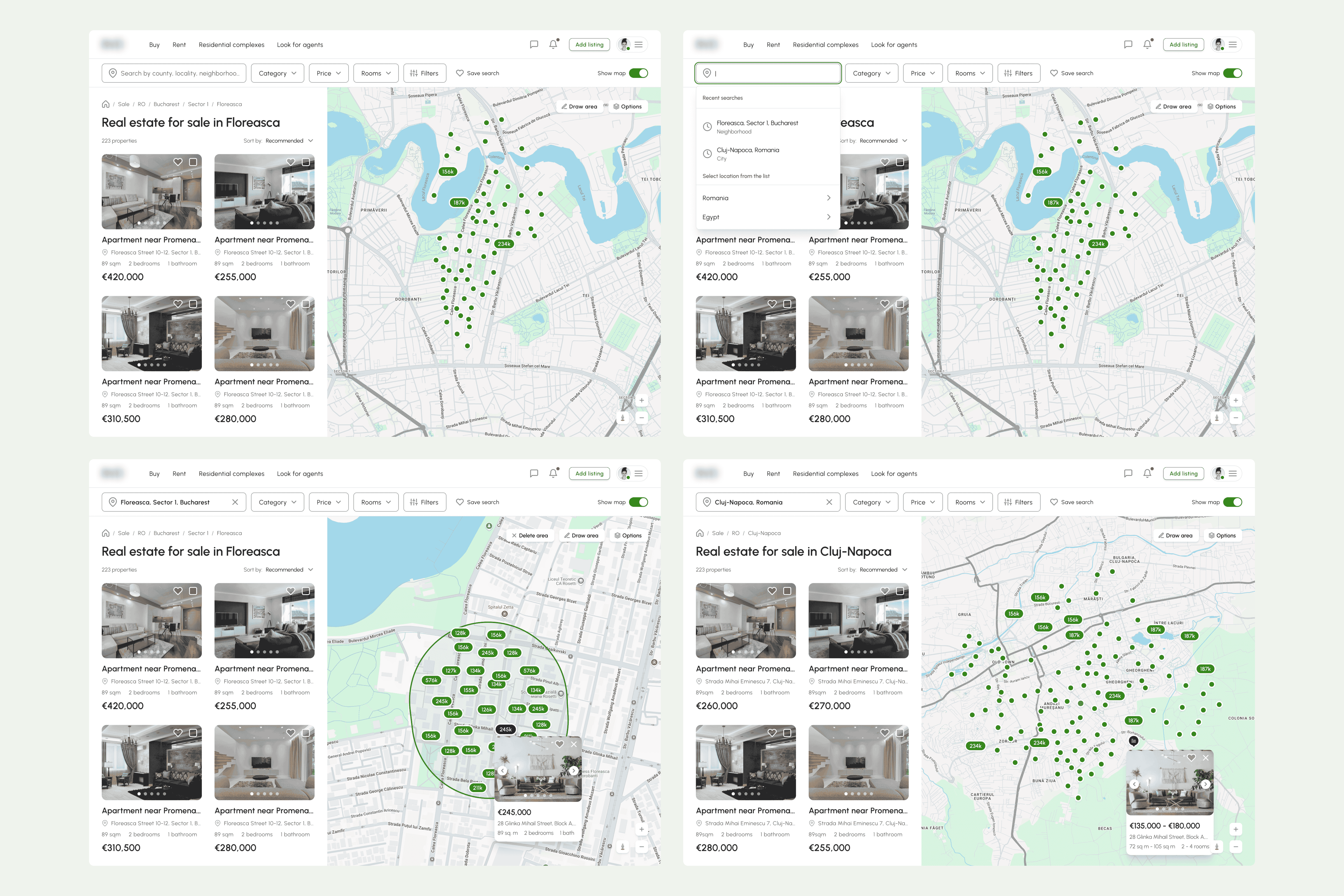Viewport: 1344px width, 896px height.
Task: Click the dark selected 245k map marker
Action: pos(505,729)
